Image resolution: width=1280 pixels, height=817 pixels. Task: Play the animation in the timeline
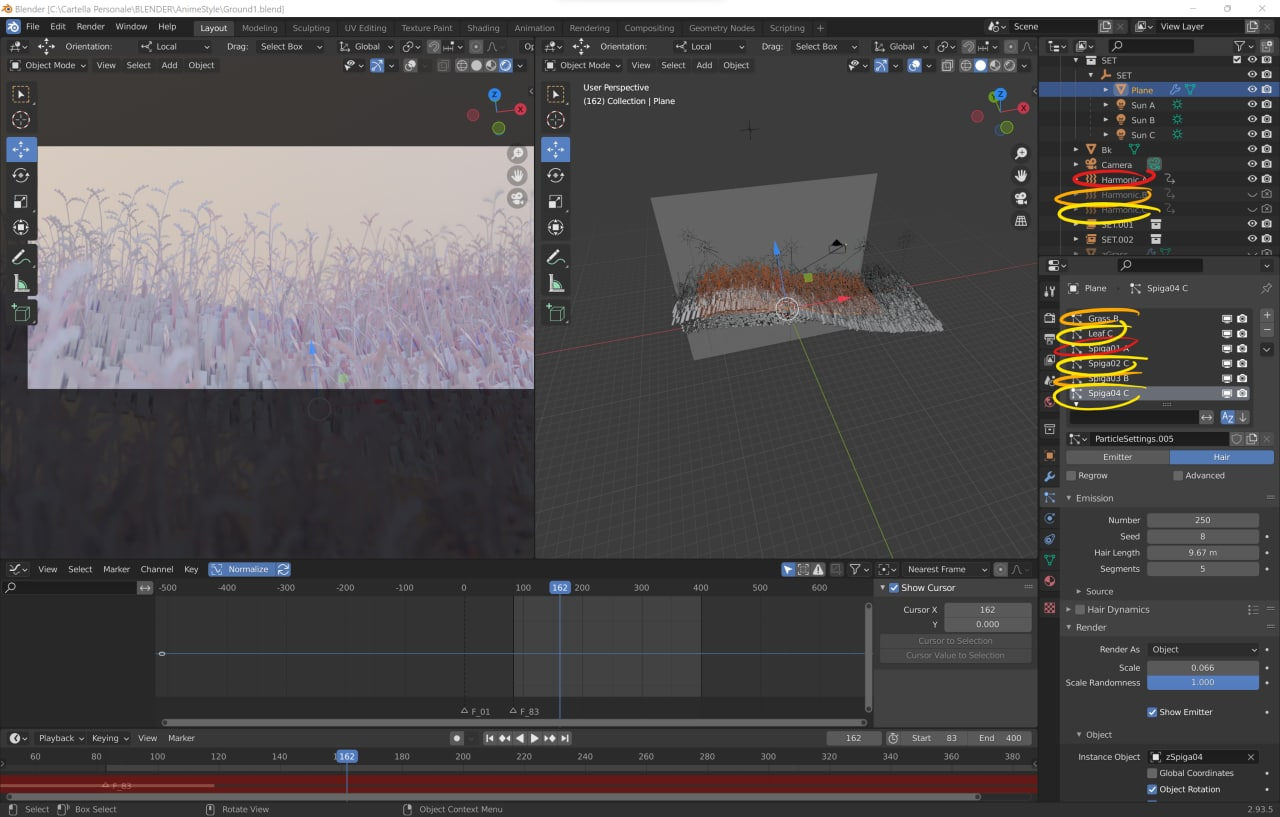click(534, 738)
